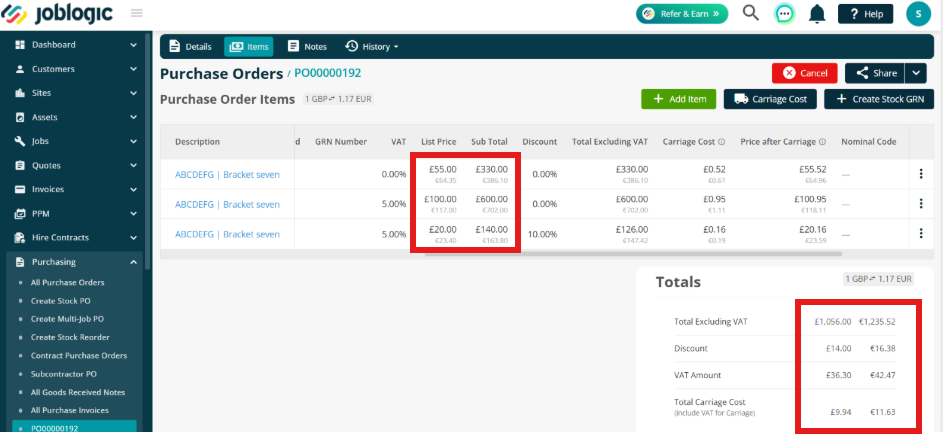
Task: Click the VAT Amount £36.30 value
Action: [838, 375]
